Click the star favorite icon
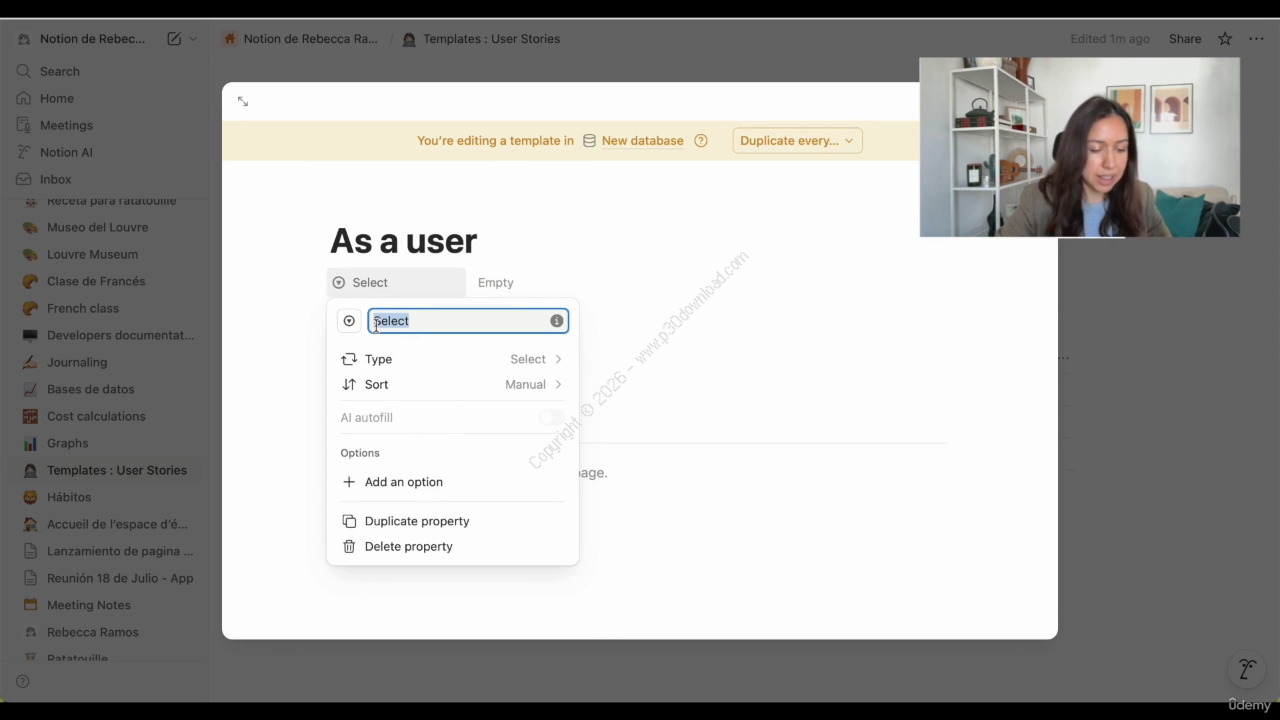Screen dimensions: 1280x720 click(x=1225, y=39)
